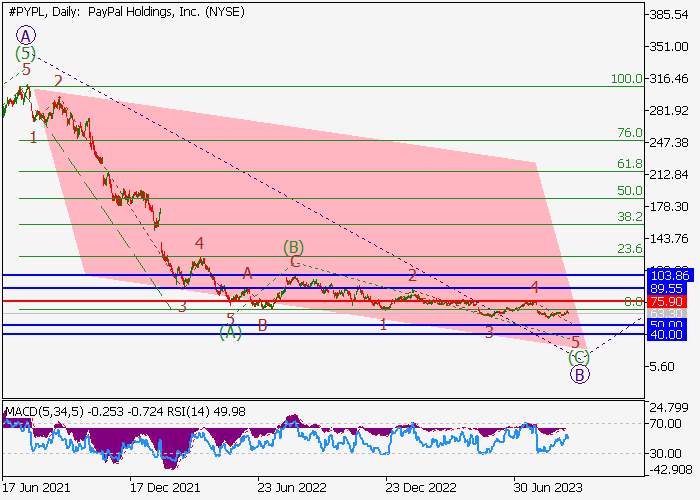Select the green (A) wave label
700x500 pixels.
231,333
